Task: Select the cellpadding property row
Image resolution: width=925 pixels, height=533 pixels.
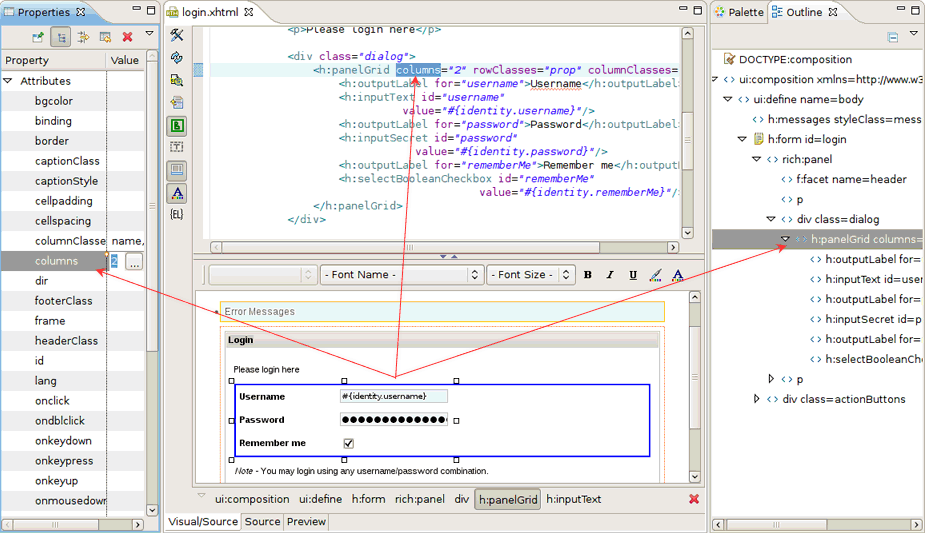Action: click(72, 201)
